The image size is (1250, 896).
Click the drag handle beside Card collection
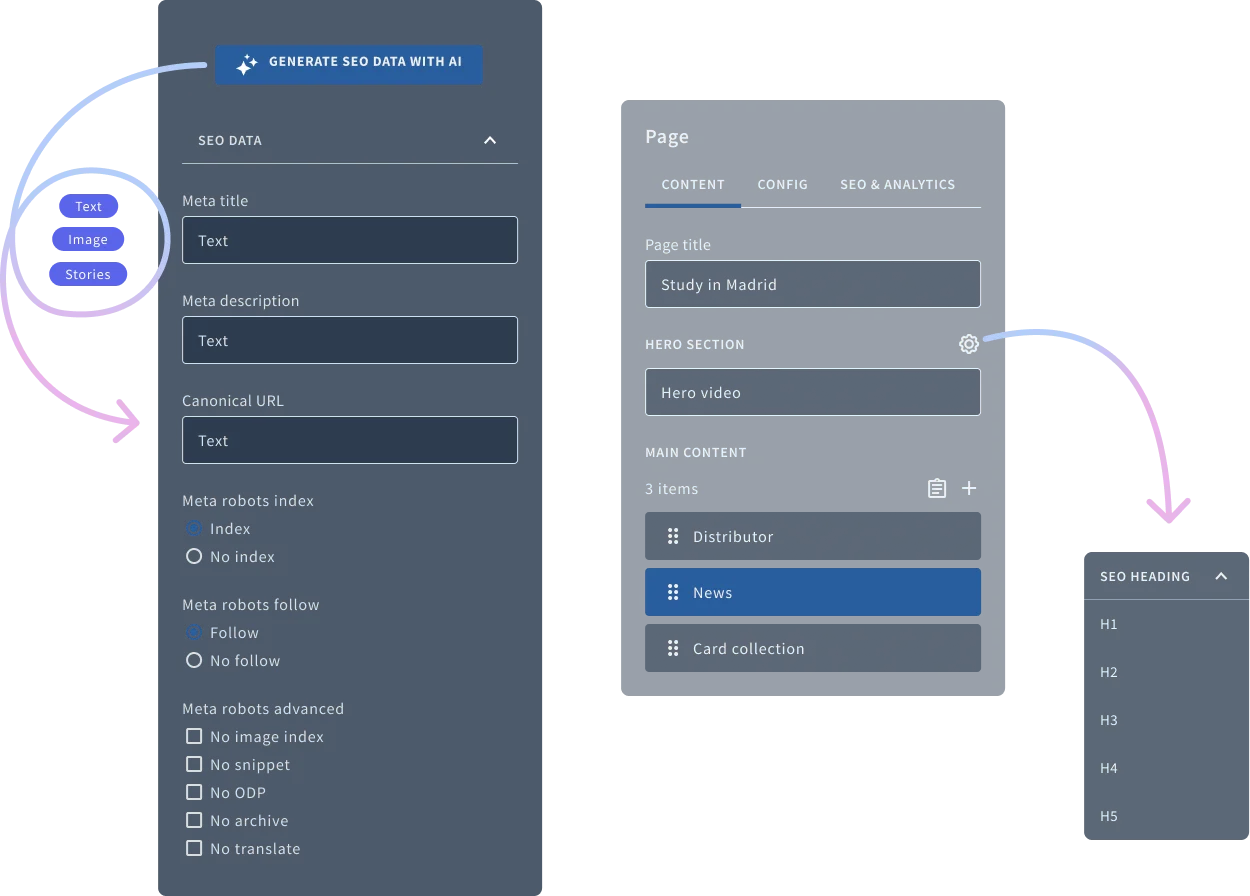[x=673, y=648]
